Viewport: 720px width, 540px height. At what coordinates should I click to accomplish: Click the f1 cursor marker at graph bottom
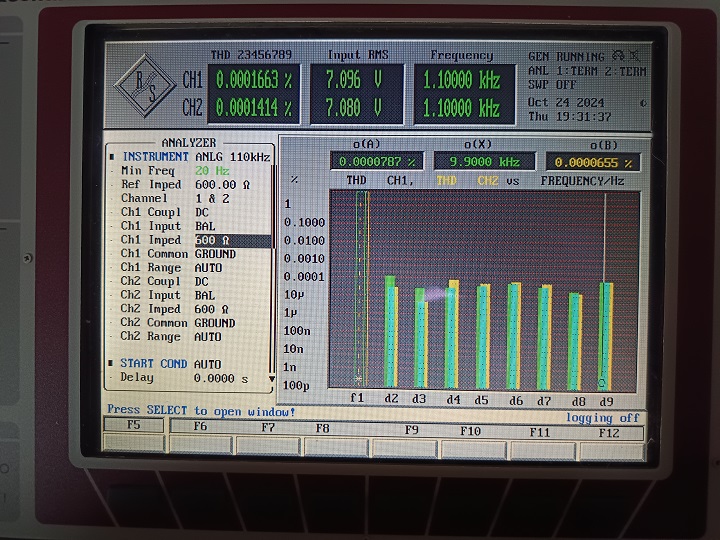pos(358,379)
